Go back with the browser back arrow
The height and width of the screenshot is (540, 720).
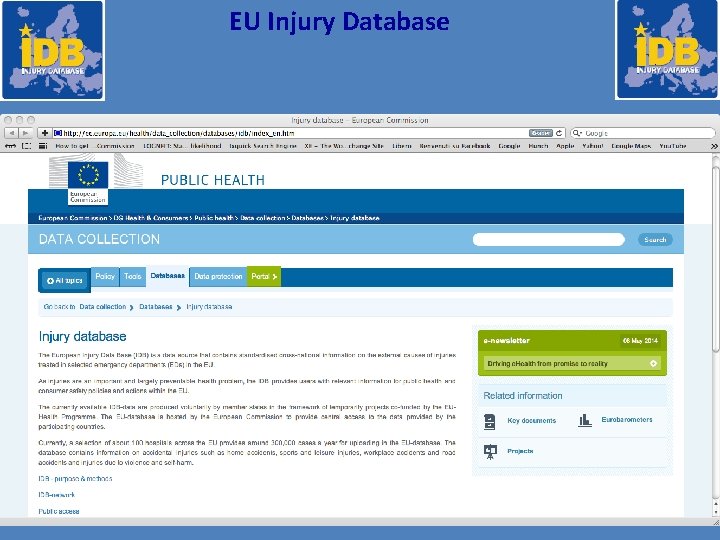(11, 133)
